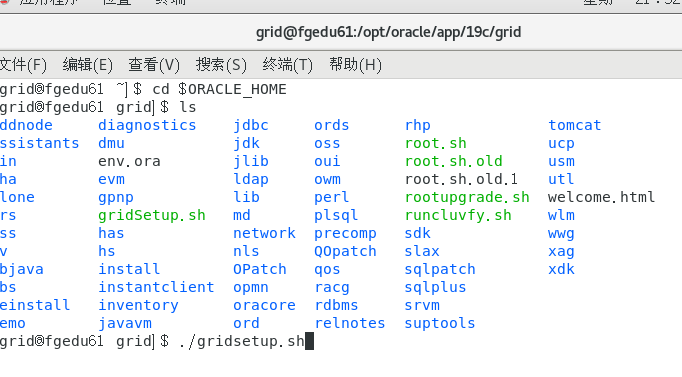682x377 pixels.
Task: Click the 'dmu' directory entry
Action: coord(111,143)
